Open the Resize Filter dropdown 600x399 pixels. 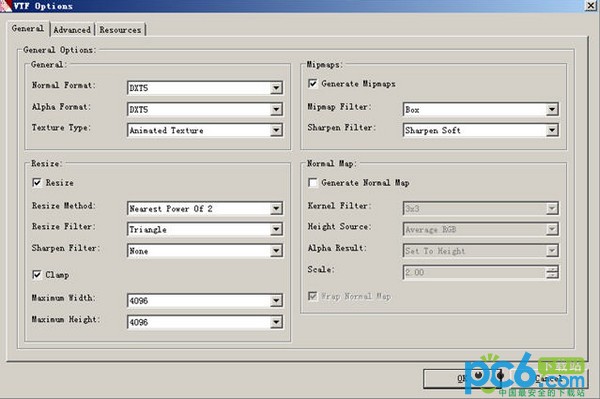(205, 230)
